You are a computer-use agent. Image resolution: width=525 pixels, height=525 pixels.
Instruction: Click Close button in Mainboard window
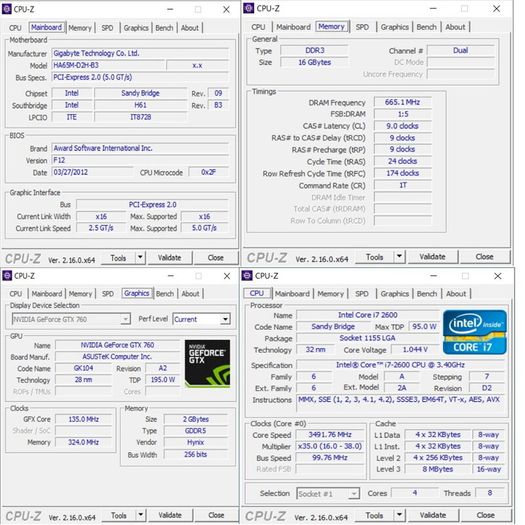tap(216, 257)
